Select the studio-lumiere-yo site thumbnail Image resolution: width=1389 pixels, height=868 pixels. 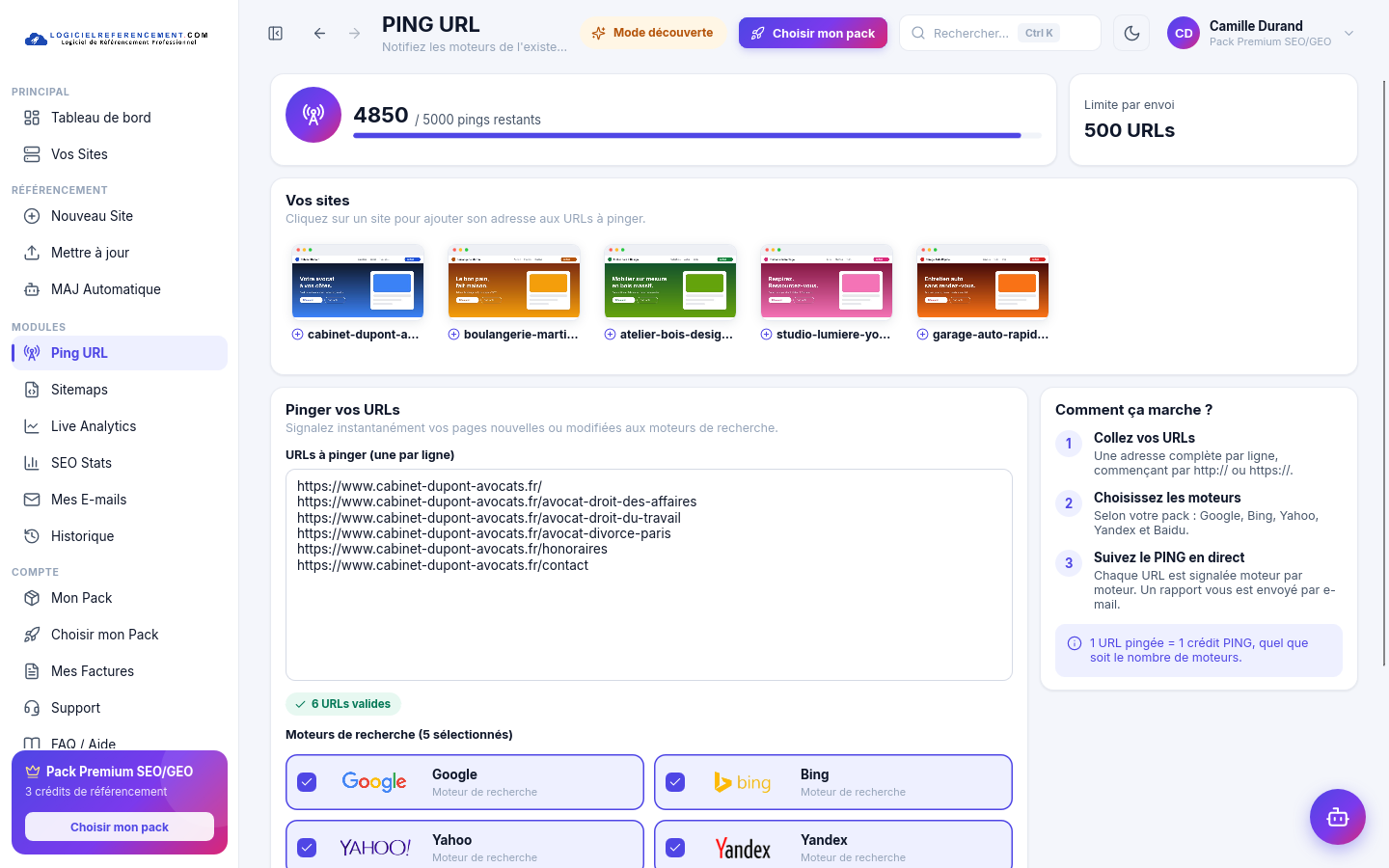pyautogui.click(x=827, y=281)
